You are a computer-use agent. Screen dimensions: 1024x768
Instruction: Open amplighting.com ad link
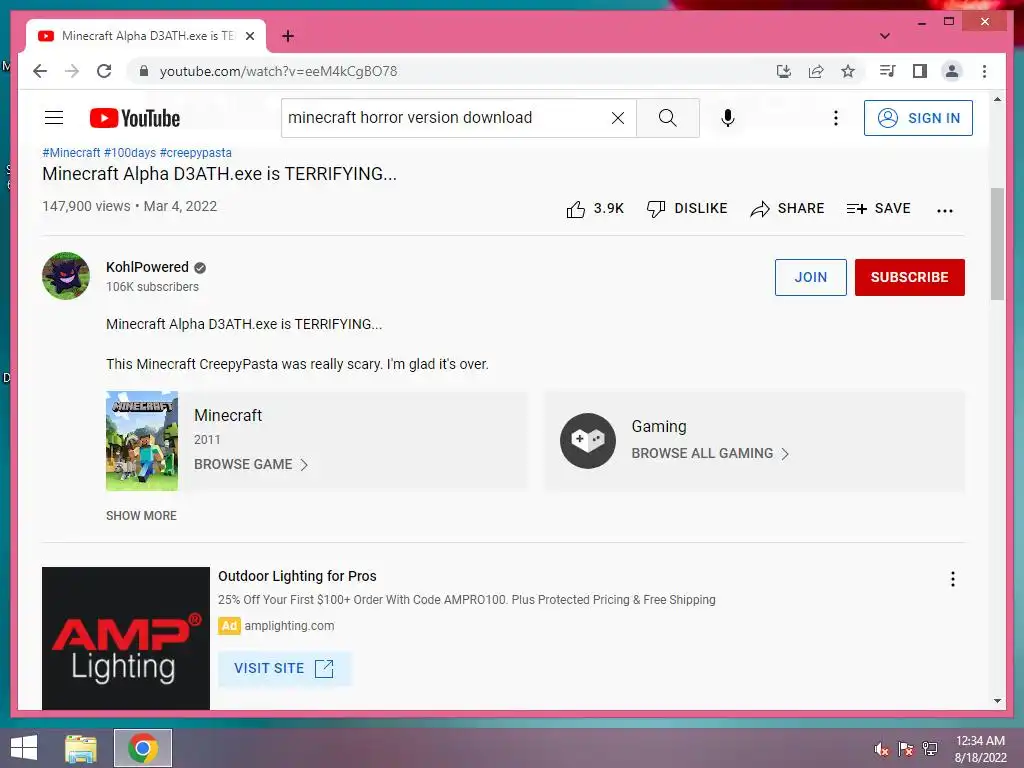(289, 626)
